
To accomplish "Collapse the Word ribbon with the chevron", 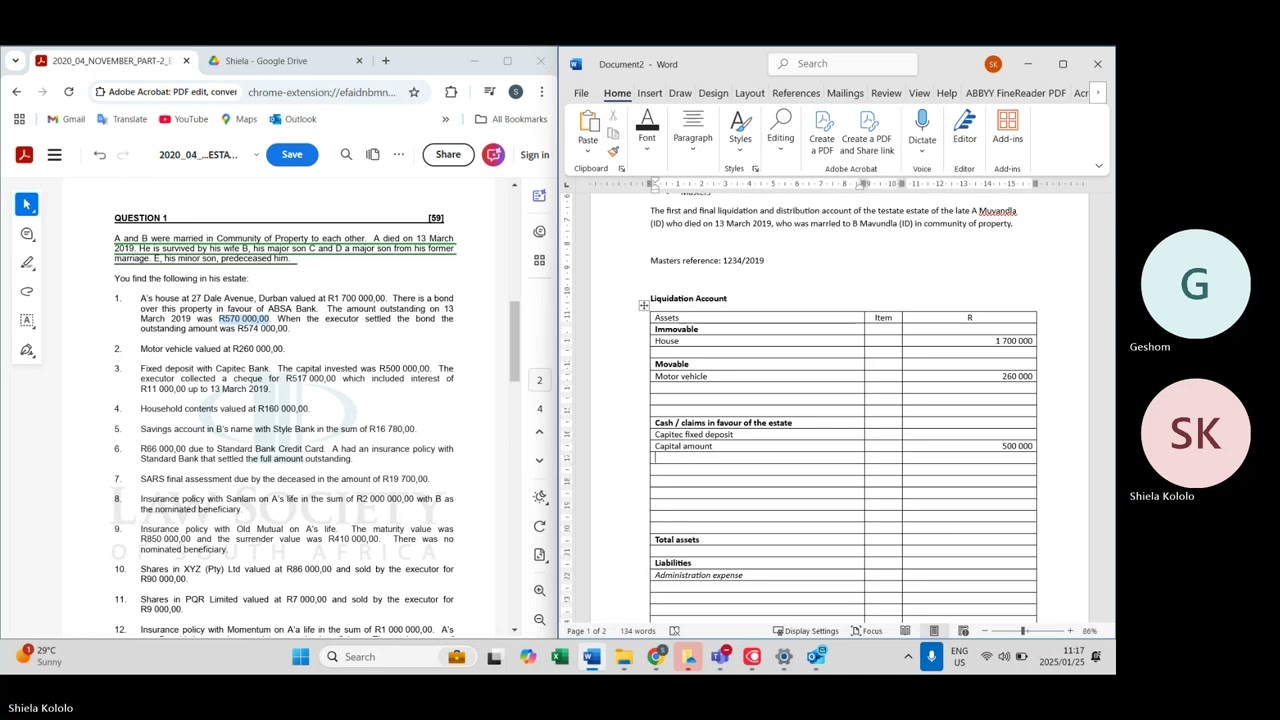I will coord(1098,166).
